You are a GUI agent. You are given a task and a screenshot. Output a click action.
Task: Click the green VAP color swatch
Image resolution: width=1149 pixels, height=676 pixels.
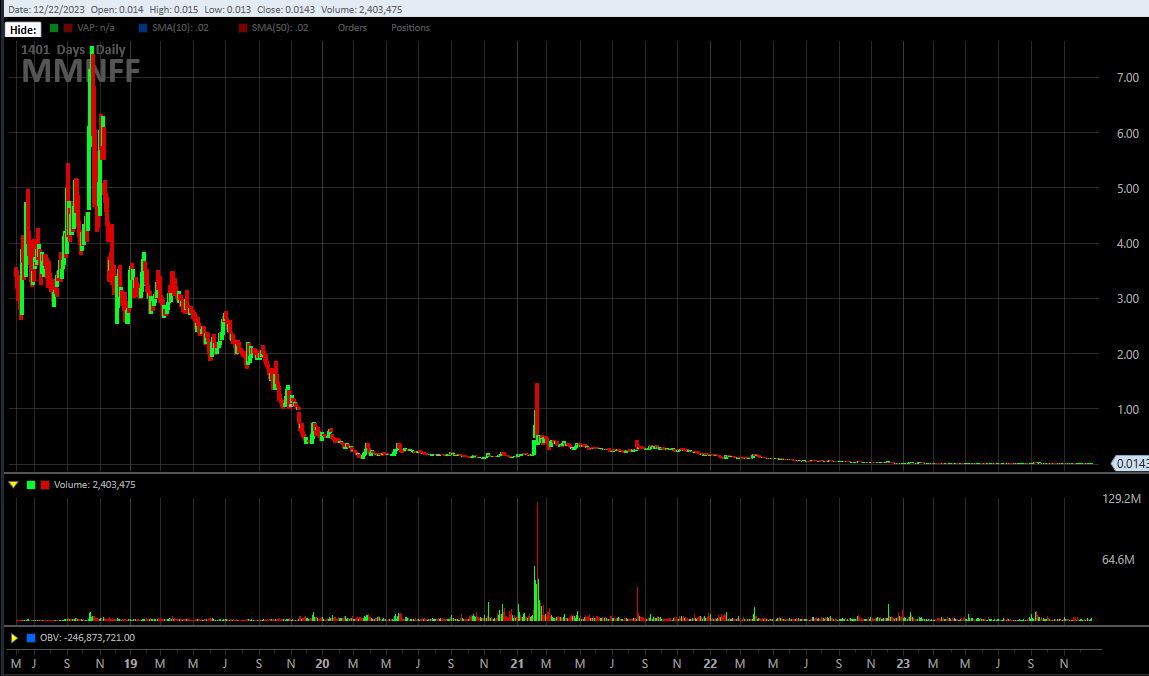tap(53, 28)
